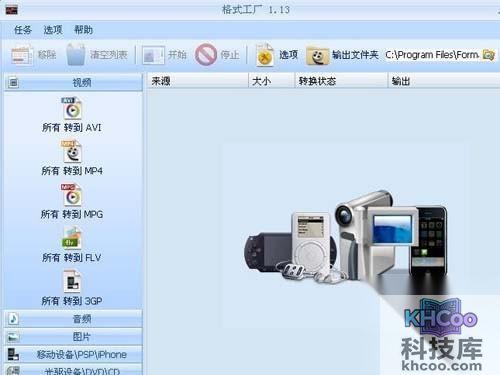Image resolution: width=500 pixels, height=375 pixels.
Task: Select the 所有 转到 FLV icon
Action: 72,238
